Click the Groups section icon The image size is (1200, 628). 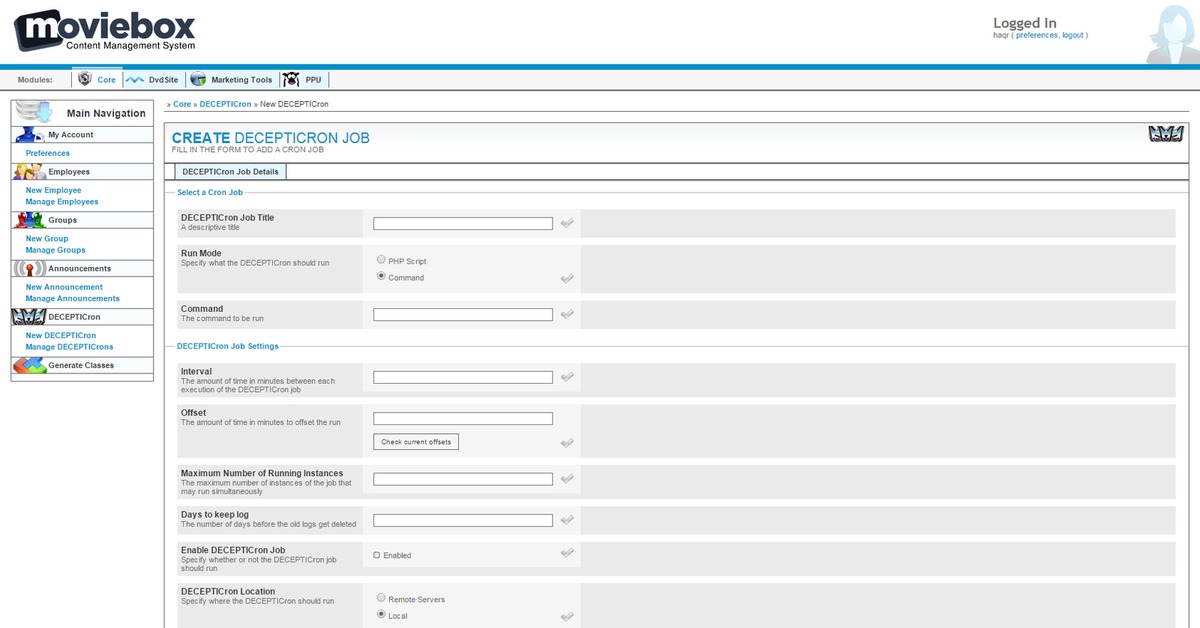coord(29,220)
